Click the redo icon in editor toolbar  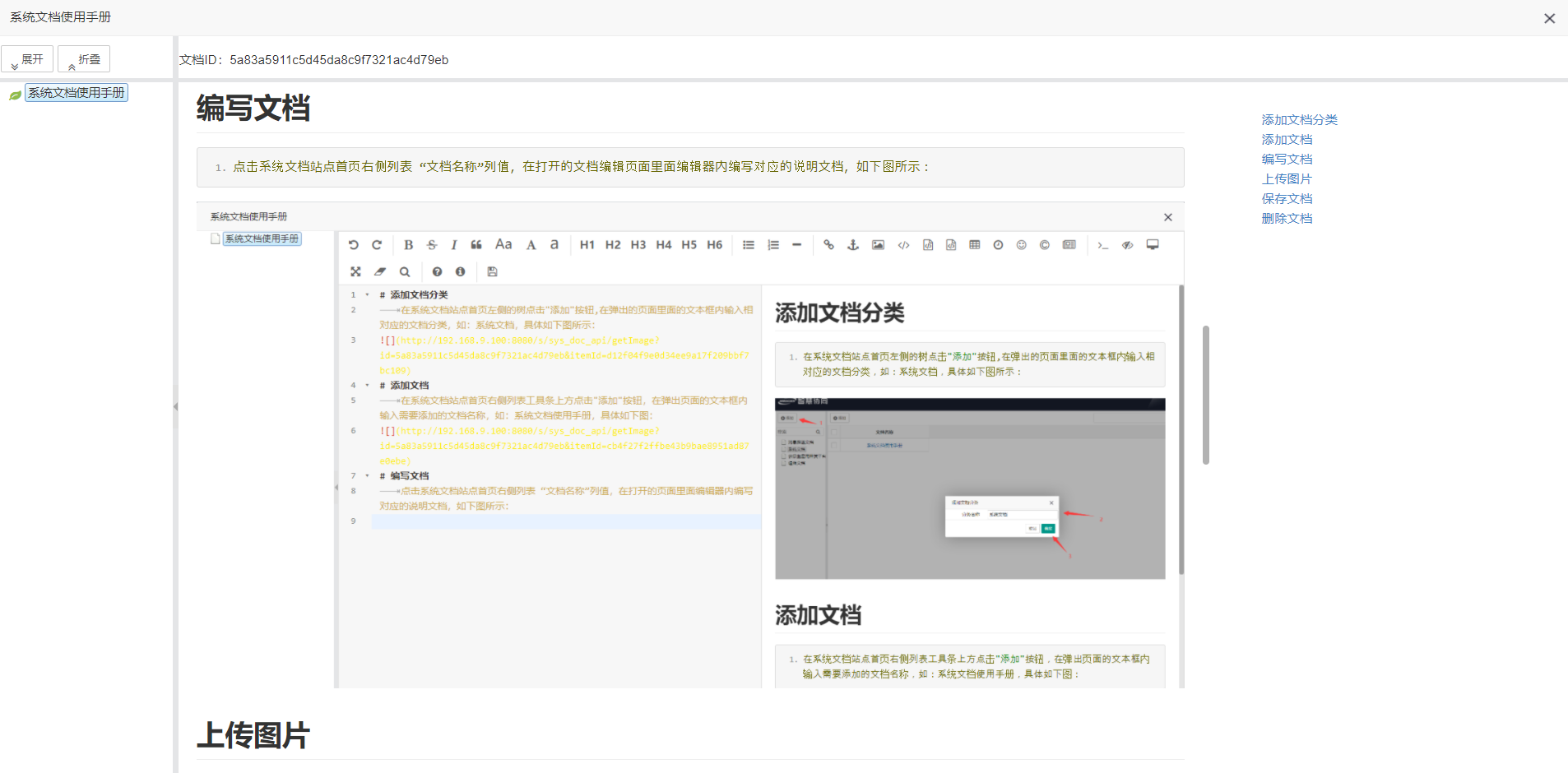[x=377, y=245]
